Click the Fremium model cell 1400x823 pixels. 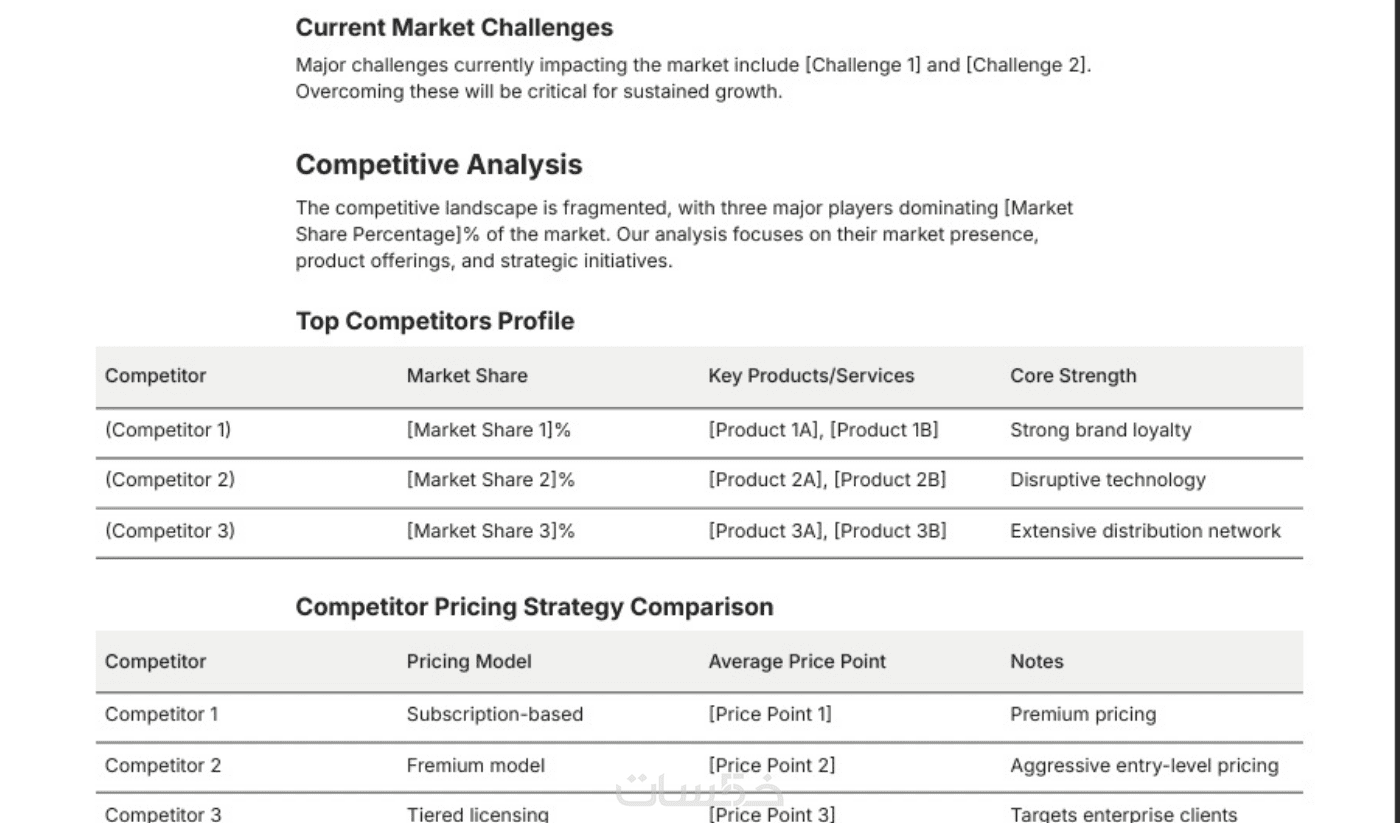(475, 766)
